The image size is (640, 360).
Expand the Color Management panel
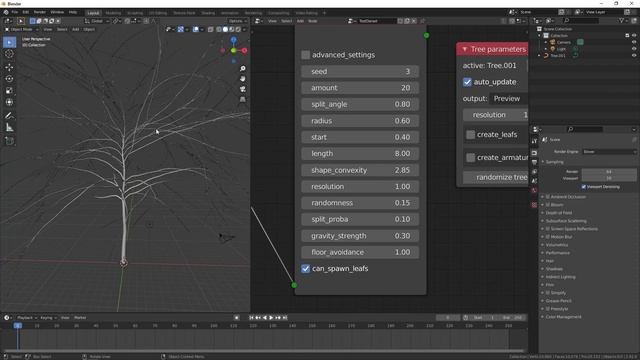(x=542, y=317)
